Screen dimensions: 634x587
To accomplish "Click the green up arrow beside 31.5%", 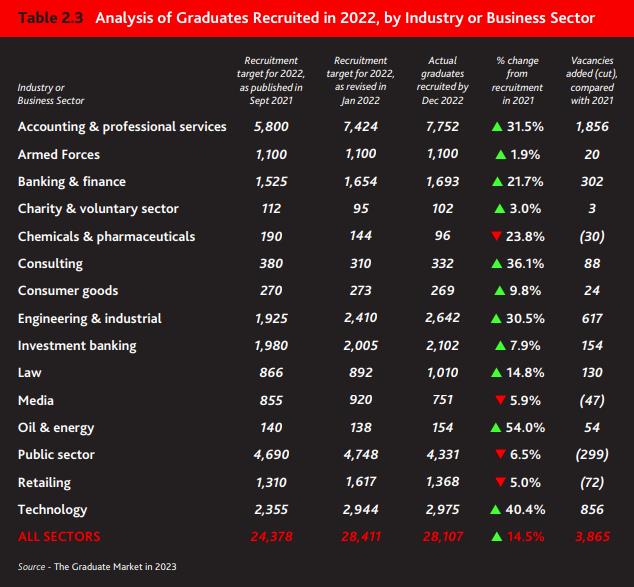I will tap(497, 127).
